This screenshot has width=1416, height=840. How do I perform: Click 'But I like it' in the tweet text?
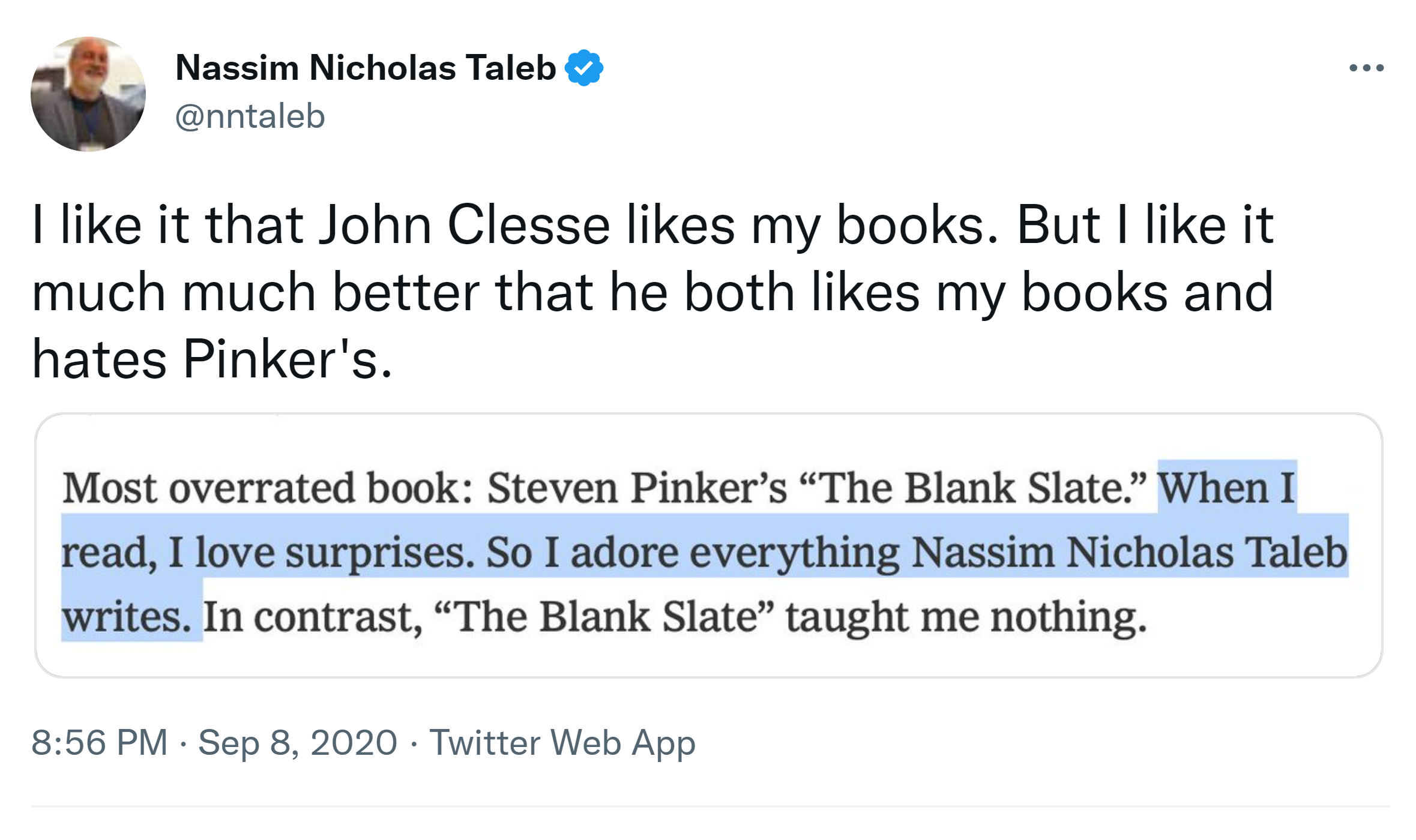click(1144, 225)
